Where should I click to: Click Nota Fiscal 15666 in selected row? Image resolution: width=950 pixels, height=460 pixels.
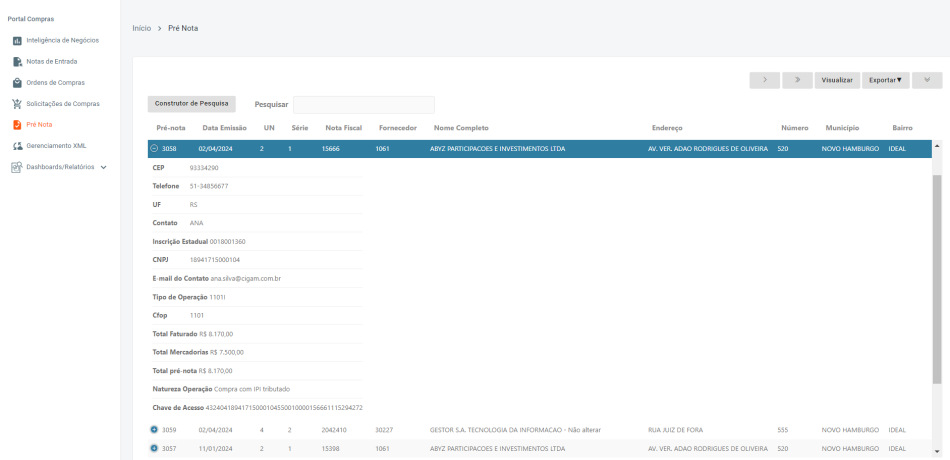pyautogui.click(x=331, y=148)
